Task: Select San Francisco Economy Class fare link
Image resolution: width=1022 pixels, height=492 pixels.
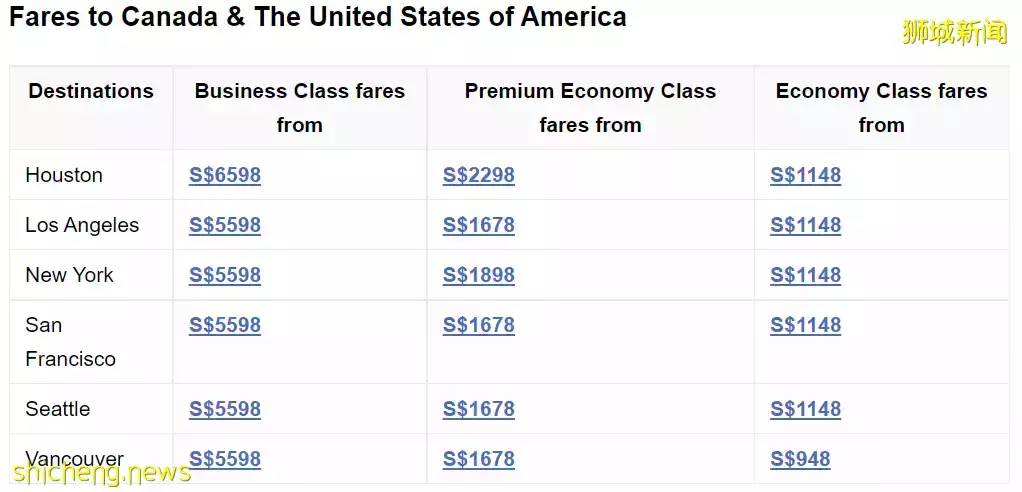Action: (805, 325)
